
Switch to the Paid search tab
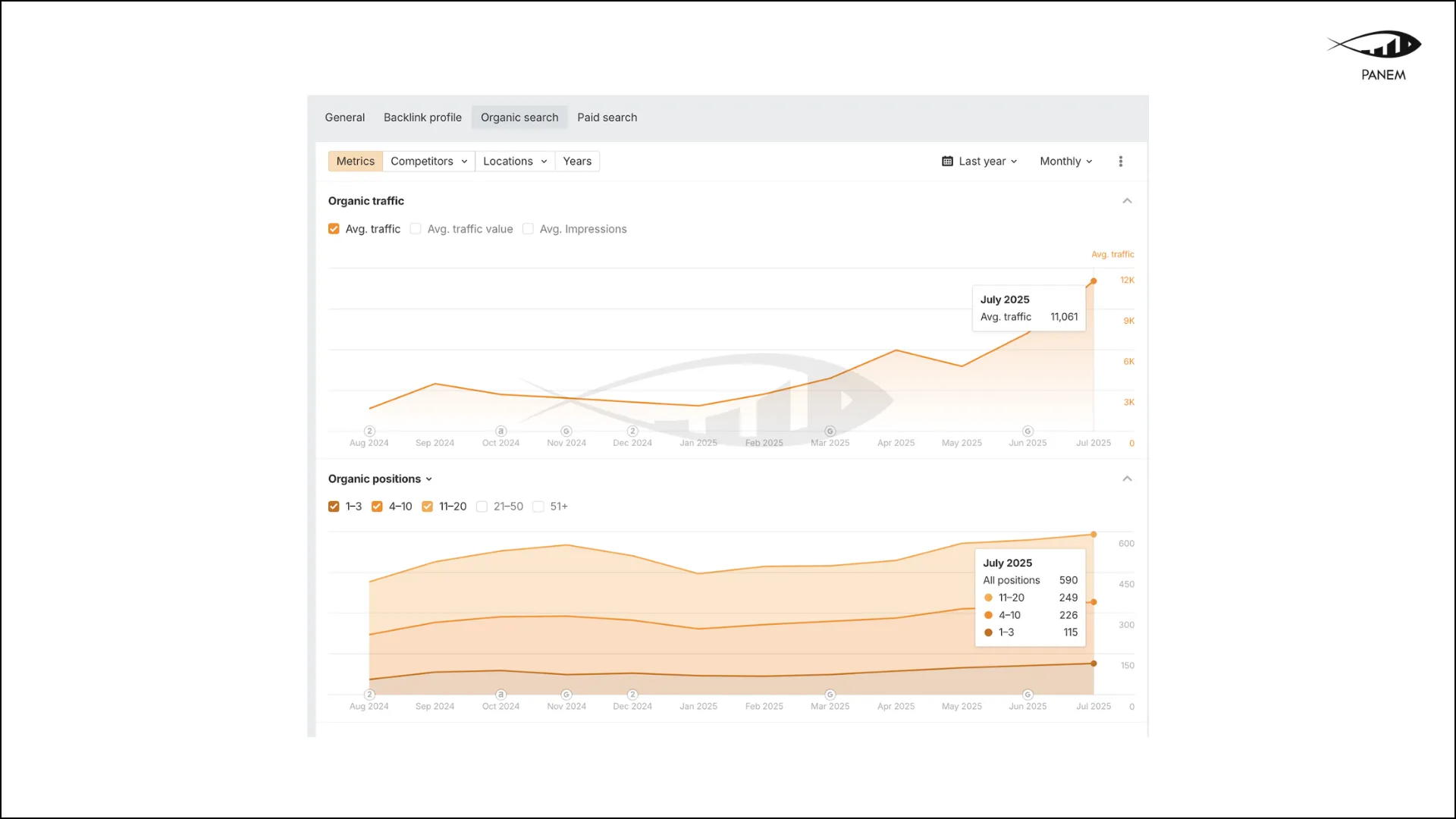(607, 118)
